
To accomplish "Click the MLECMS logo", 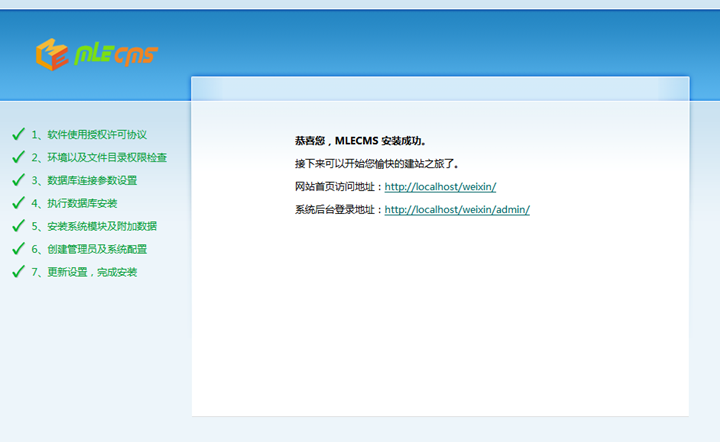I will tap(97, 55).
